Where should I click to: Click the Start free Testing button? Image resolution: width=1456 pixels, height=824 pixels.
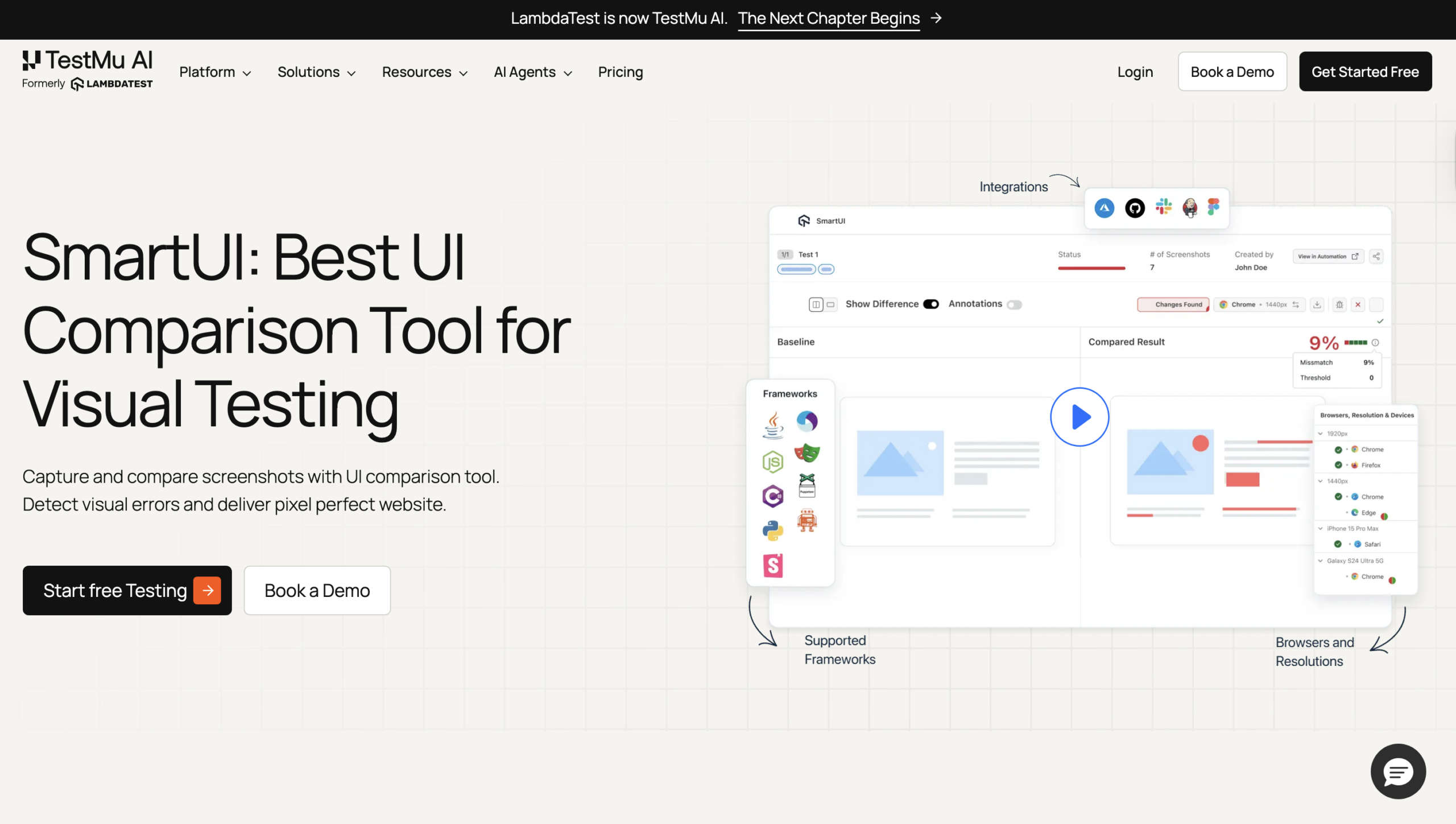point(127,590)
